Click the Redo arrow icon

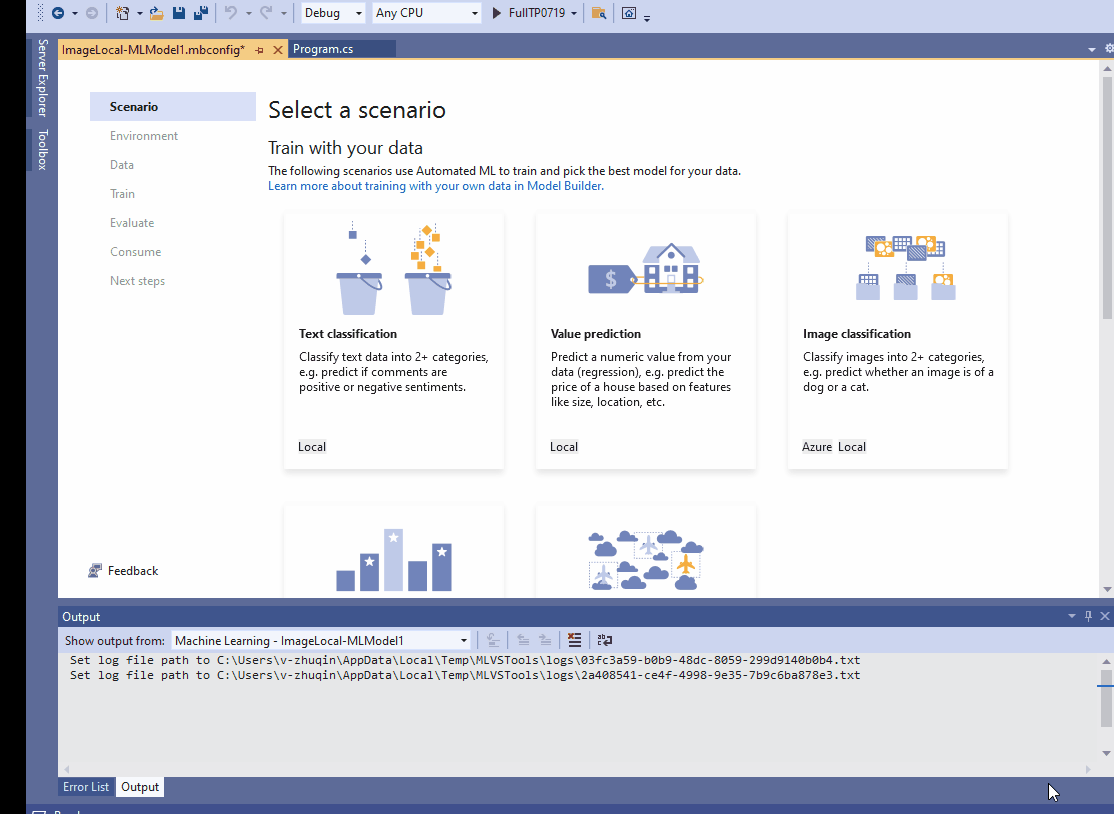[266, 13]
